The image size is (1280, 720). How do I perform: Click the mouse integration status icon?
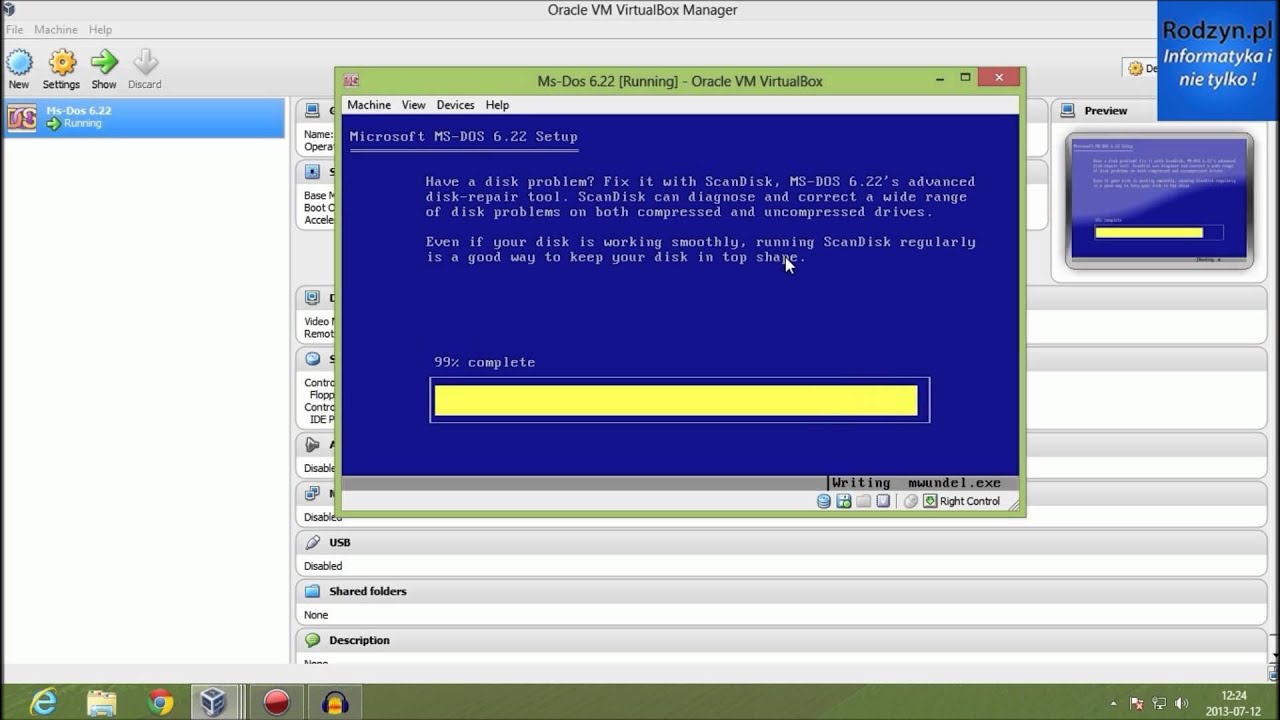911,501
